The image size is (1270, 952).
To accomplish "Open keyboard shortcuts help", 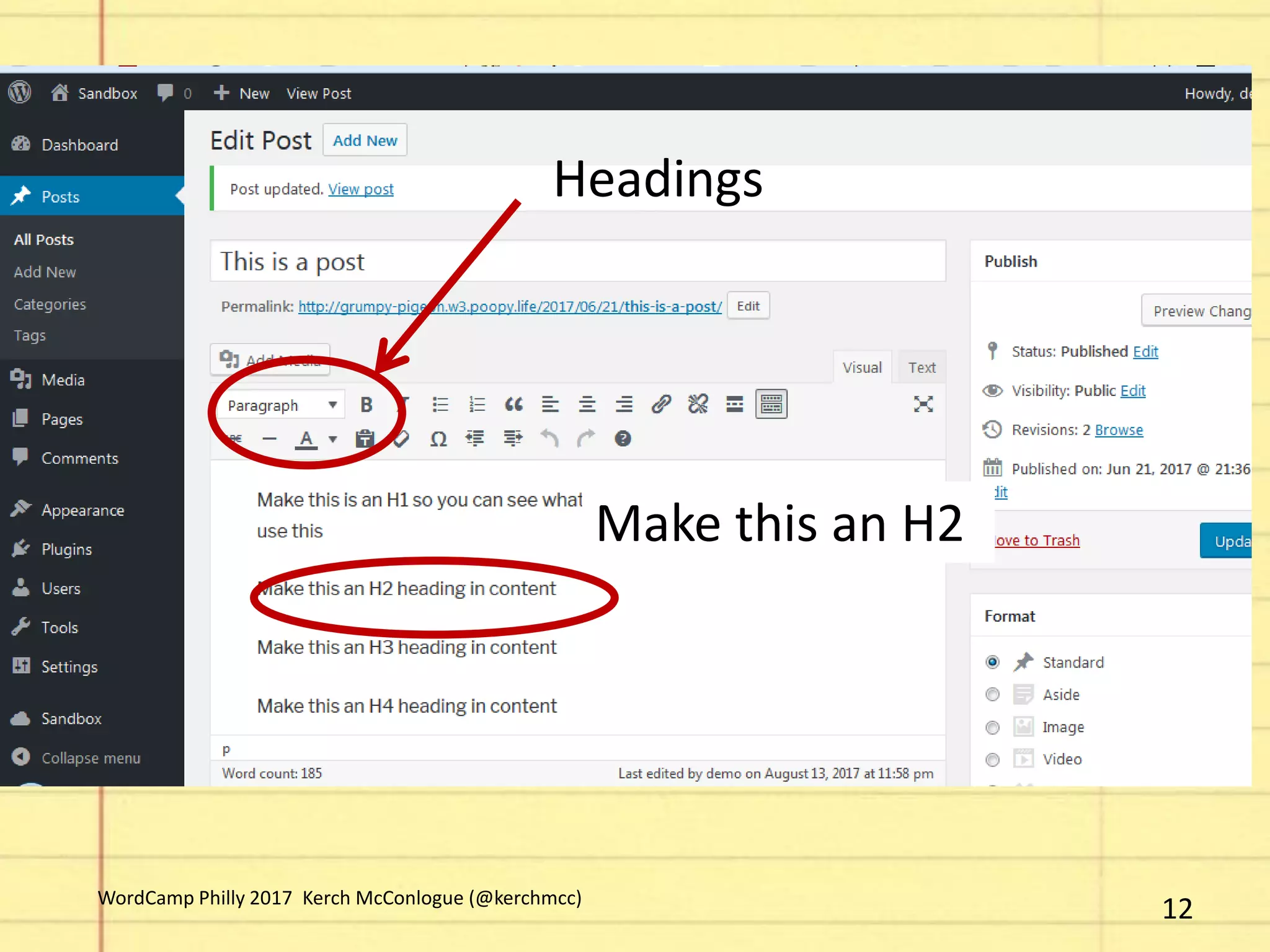I will coord(623,439).
